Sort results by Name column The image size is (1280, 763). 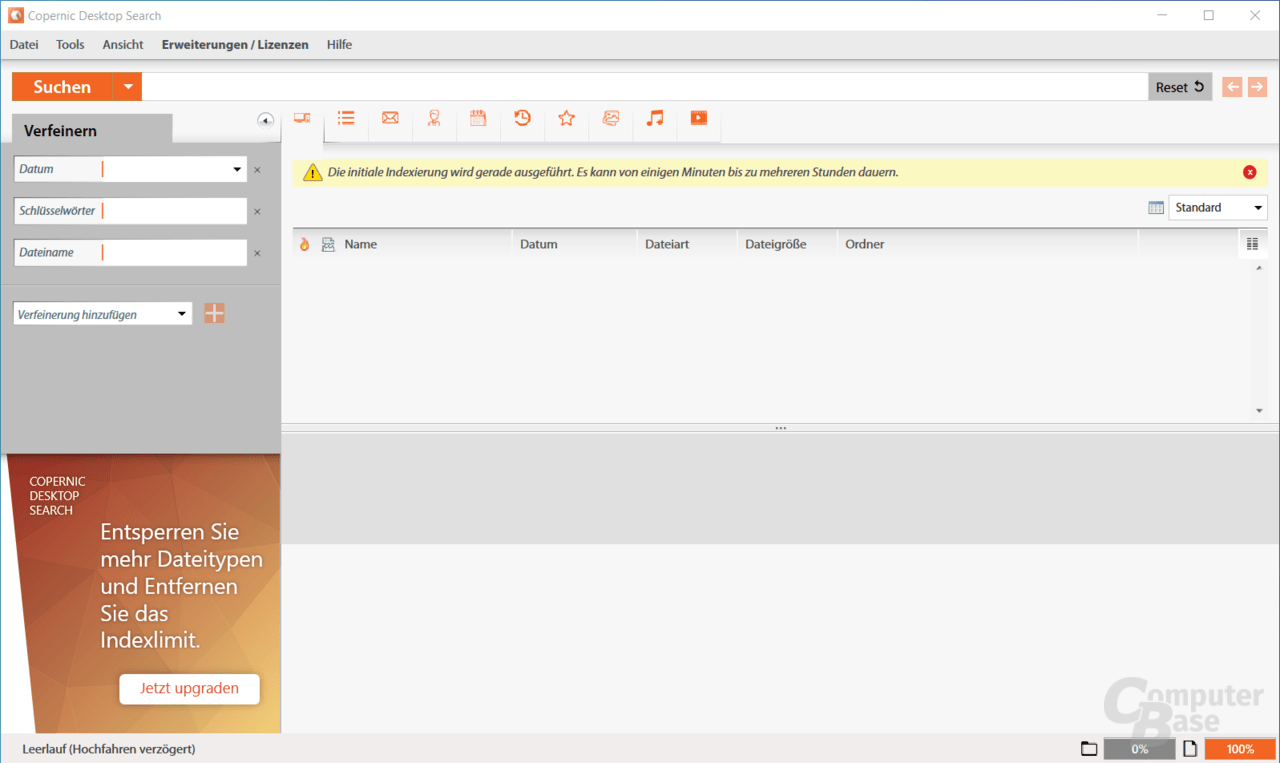coord(361,244)
